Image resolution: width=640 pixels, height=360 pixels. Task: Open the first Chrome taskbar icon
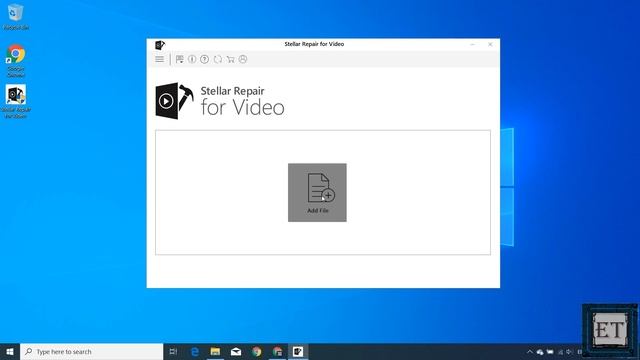(257, 351)
